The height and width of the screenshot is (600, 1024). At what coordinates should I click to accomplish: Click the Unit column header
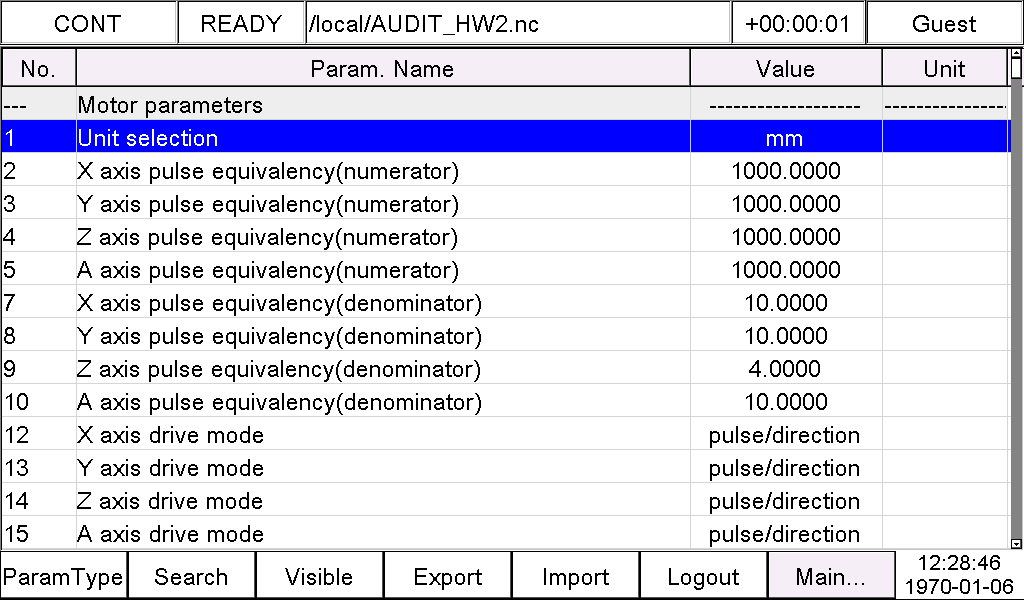[x=944, y=69]
